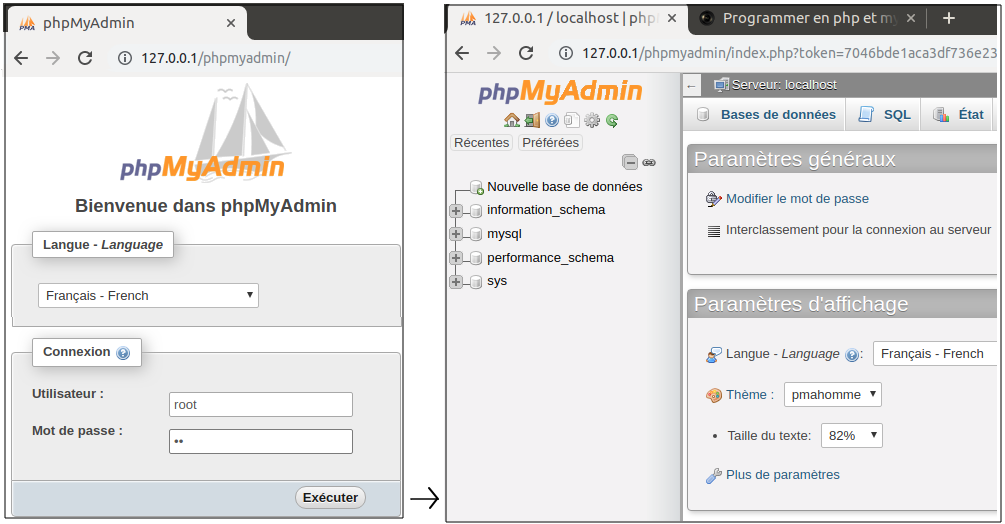Screen dimensions: 1005x524
Task: Click the mysql database cylinder icon
Action: 476,234
